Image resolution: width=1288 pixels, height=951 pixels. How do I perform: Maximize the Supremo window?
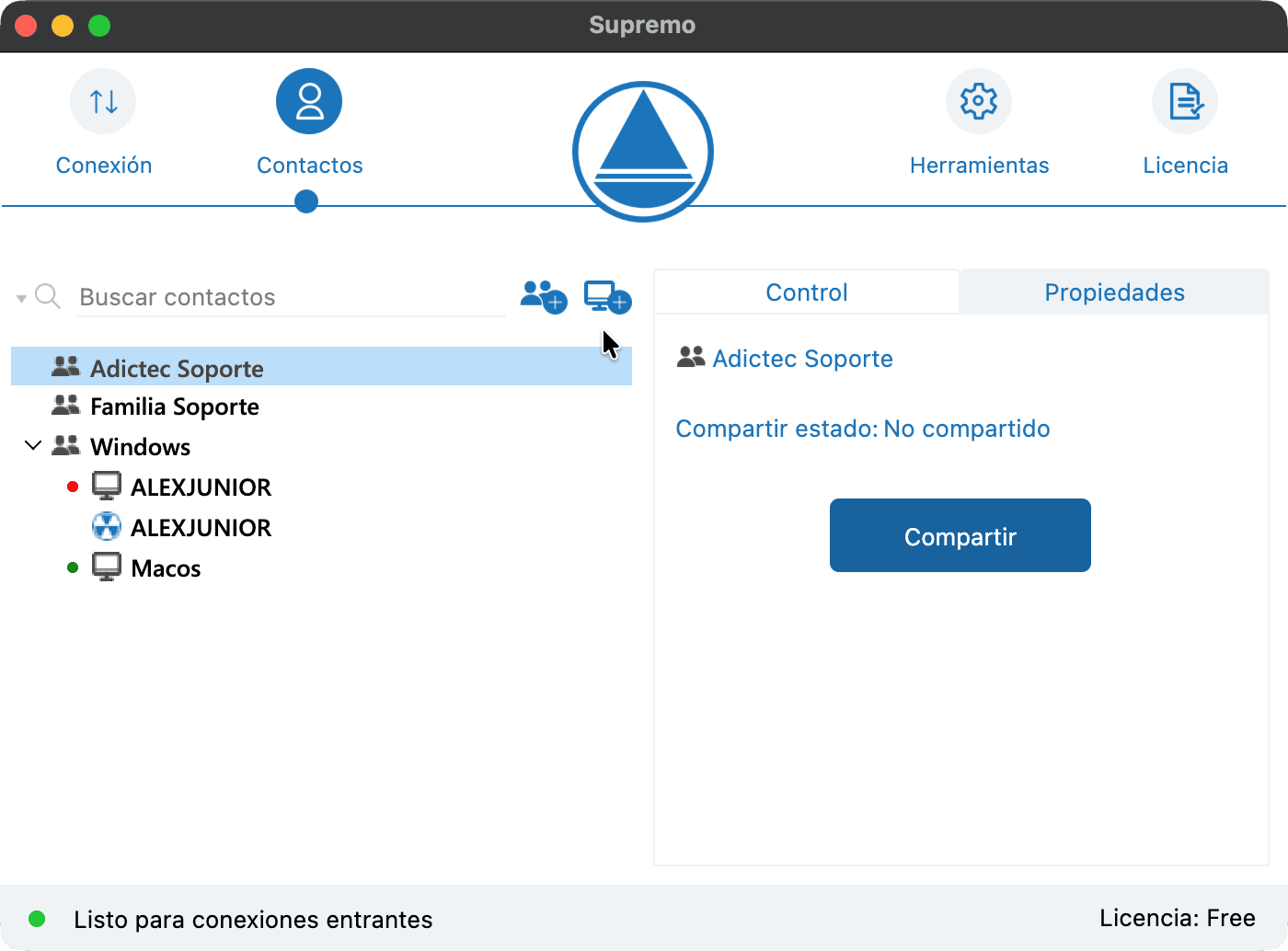[x=99, y=26]
